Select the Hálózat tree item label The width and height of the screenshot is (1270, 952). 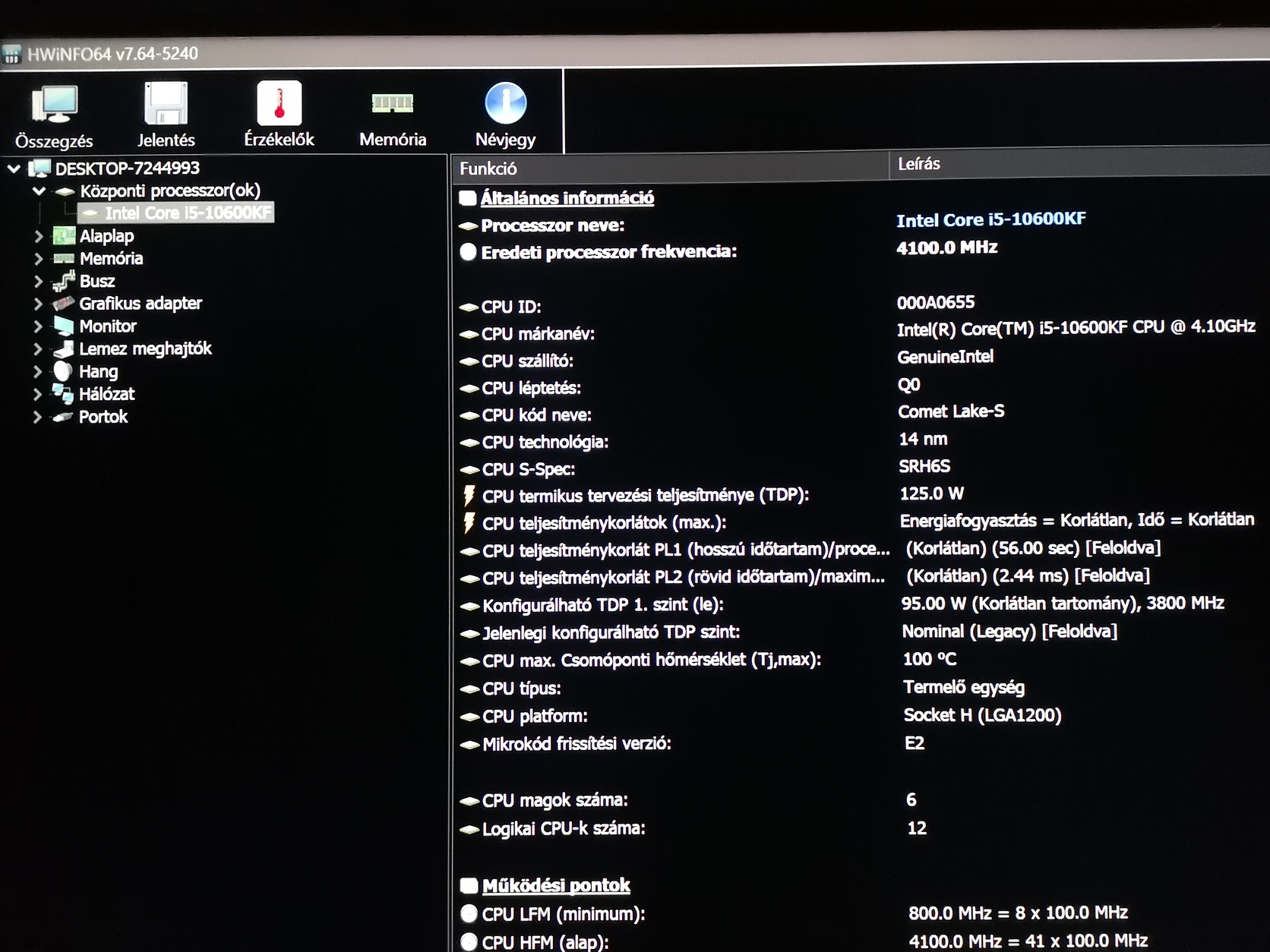coord(106,394)
